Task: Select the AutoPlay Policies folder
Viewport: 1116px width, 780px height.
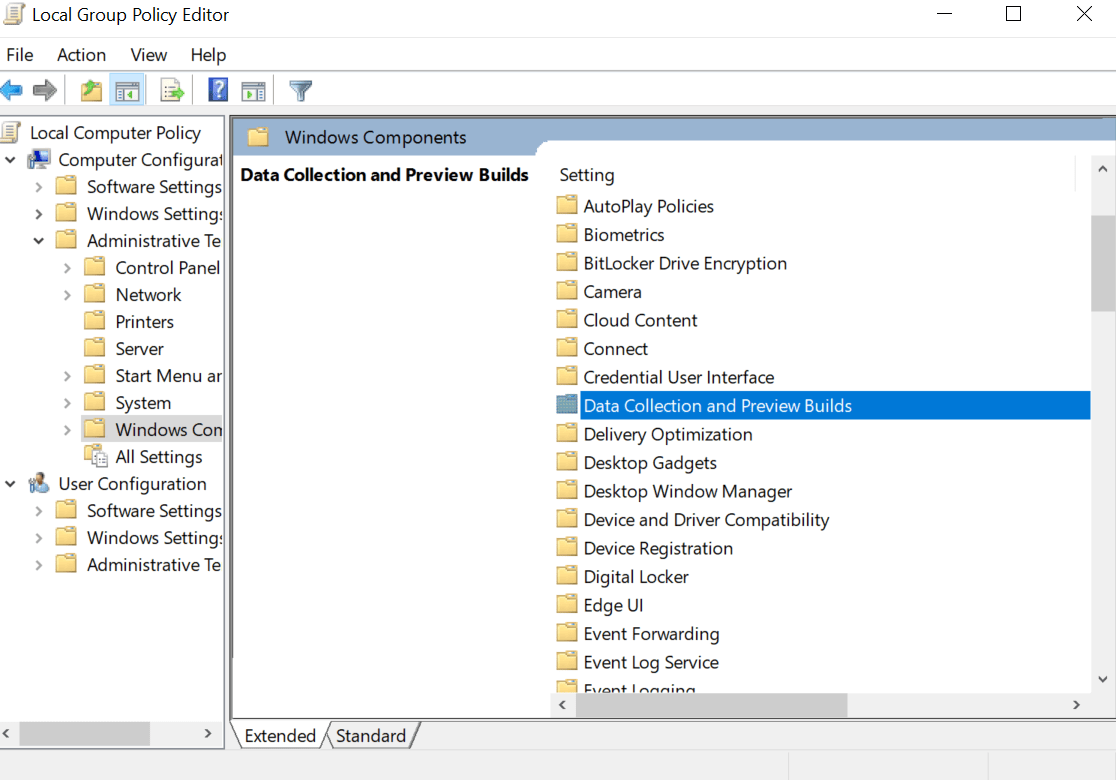Action: pos(648,206)
